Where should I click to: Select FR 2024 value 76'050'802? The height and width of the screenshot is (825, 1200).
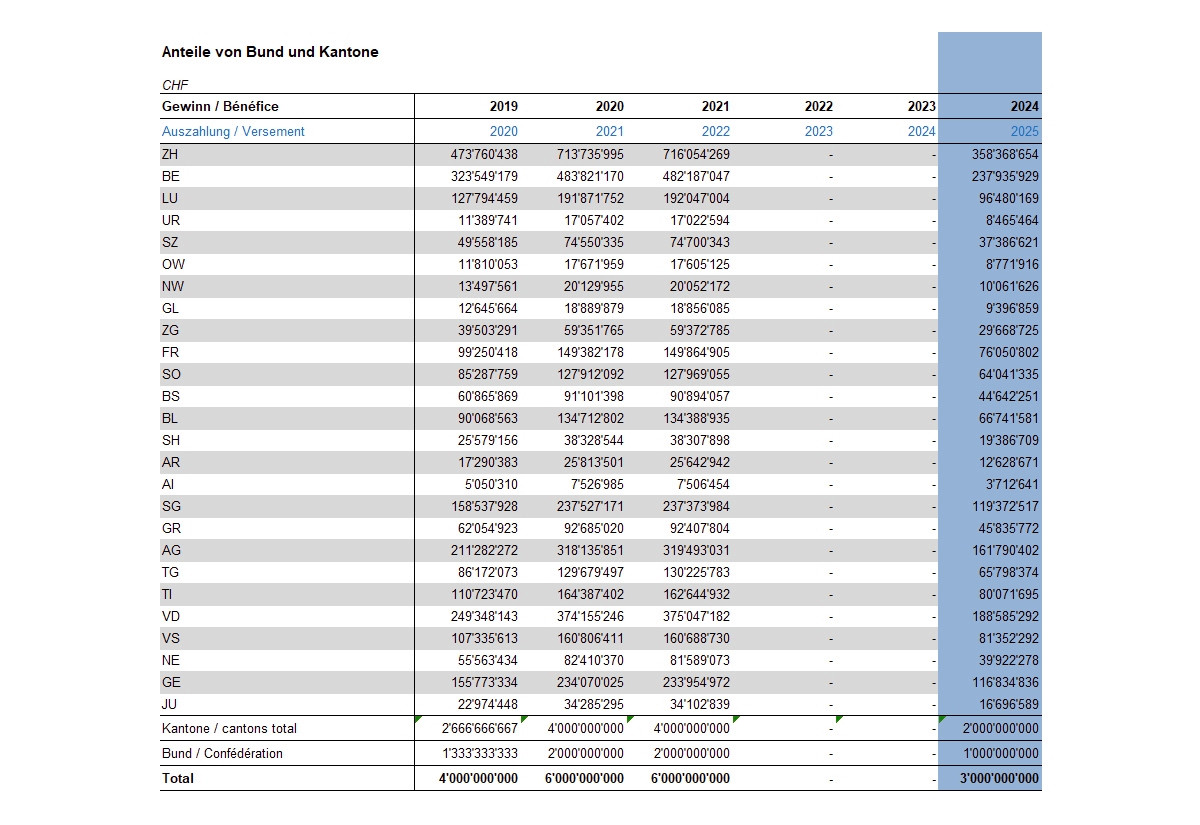pos(1009,353)
